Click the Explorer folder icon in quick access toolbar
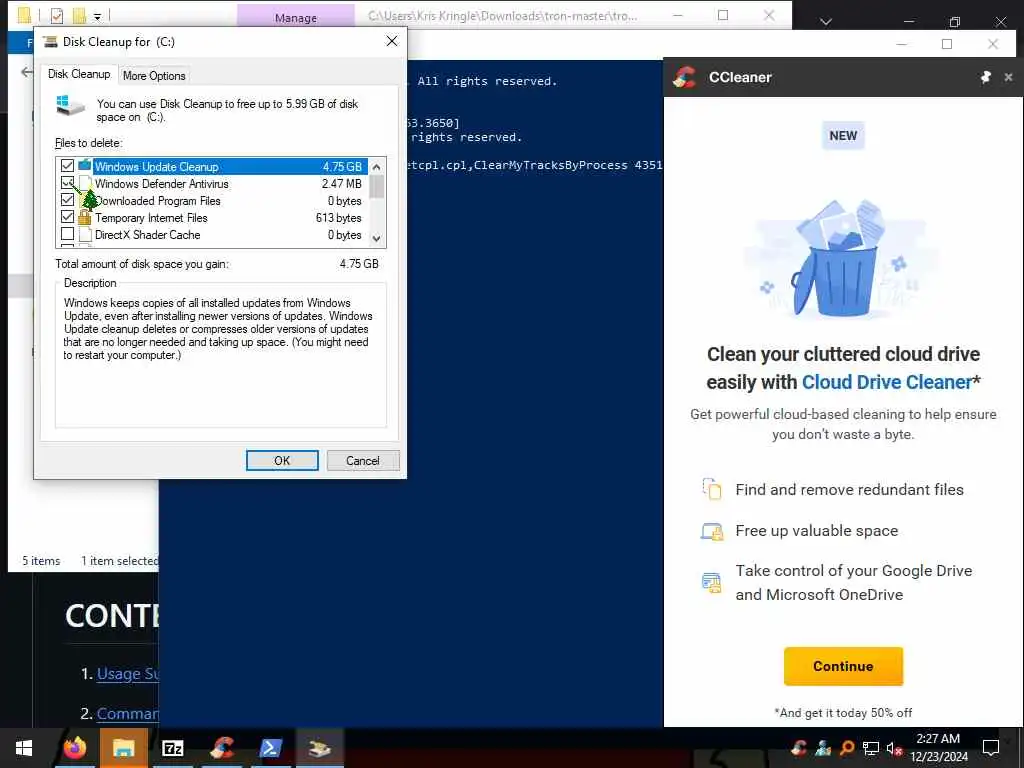Viewport: 1024px width, 768px height. (24, 15)
